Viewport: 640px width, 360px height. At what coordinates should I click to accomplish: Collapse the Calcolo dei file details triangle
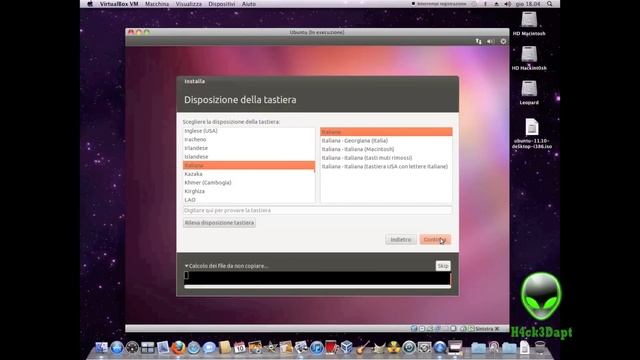pyautogui.click(x=186, y=266)
